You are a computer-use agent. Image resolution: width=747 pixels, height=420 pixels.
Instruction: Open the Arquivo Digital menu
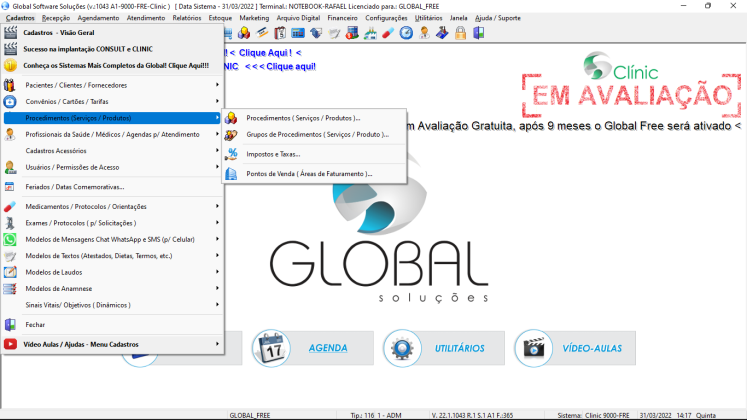[x=298, y=18]
